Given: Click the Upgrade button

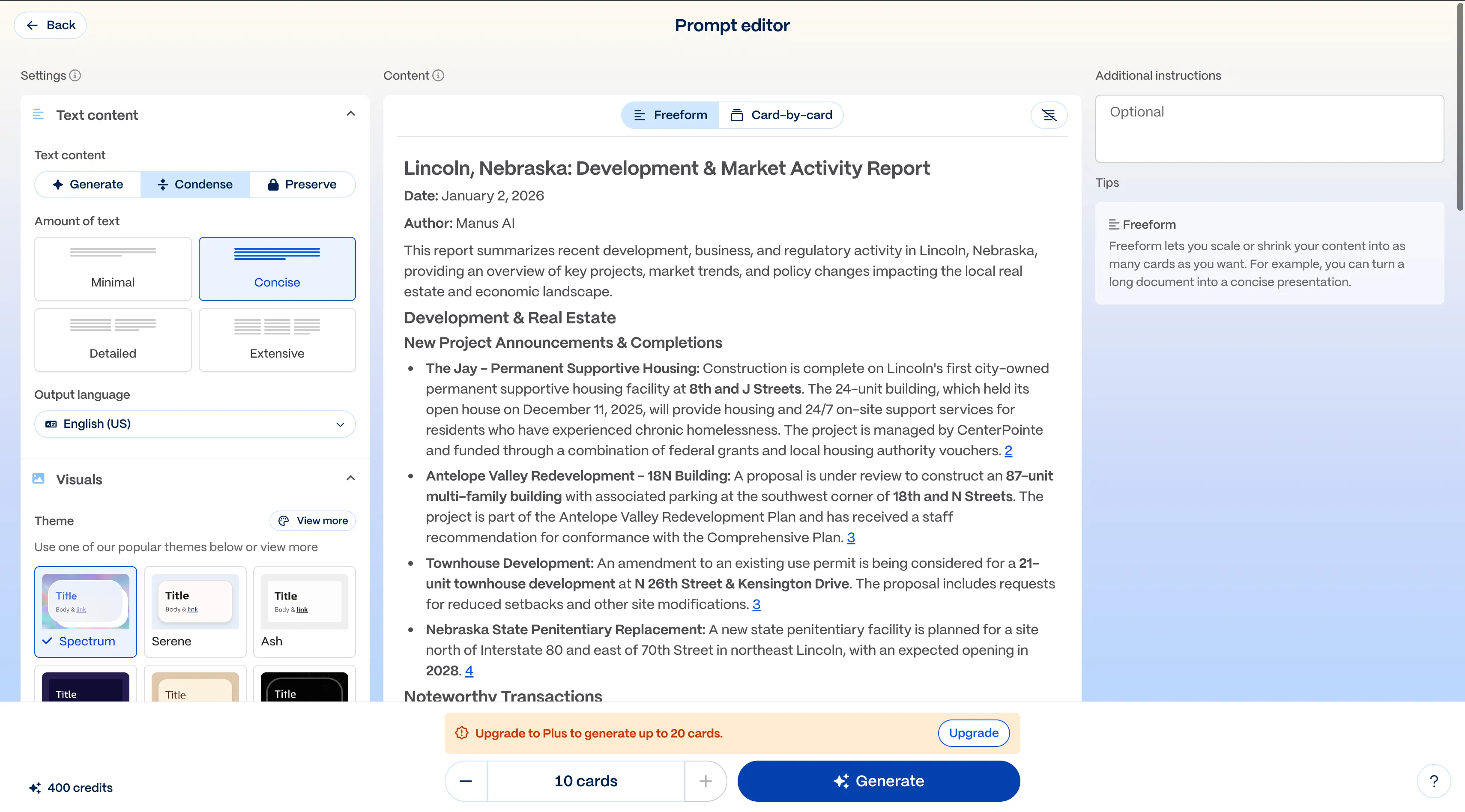Looking at the screenshot, I should pos(973,733).
